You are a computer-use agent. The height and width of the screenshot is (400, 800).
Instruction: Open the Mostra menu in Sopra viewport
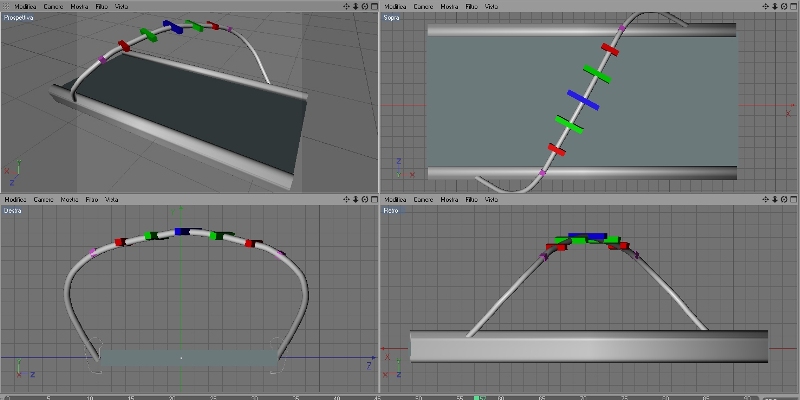point(449,6)
